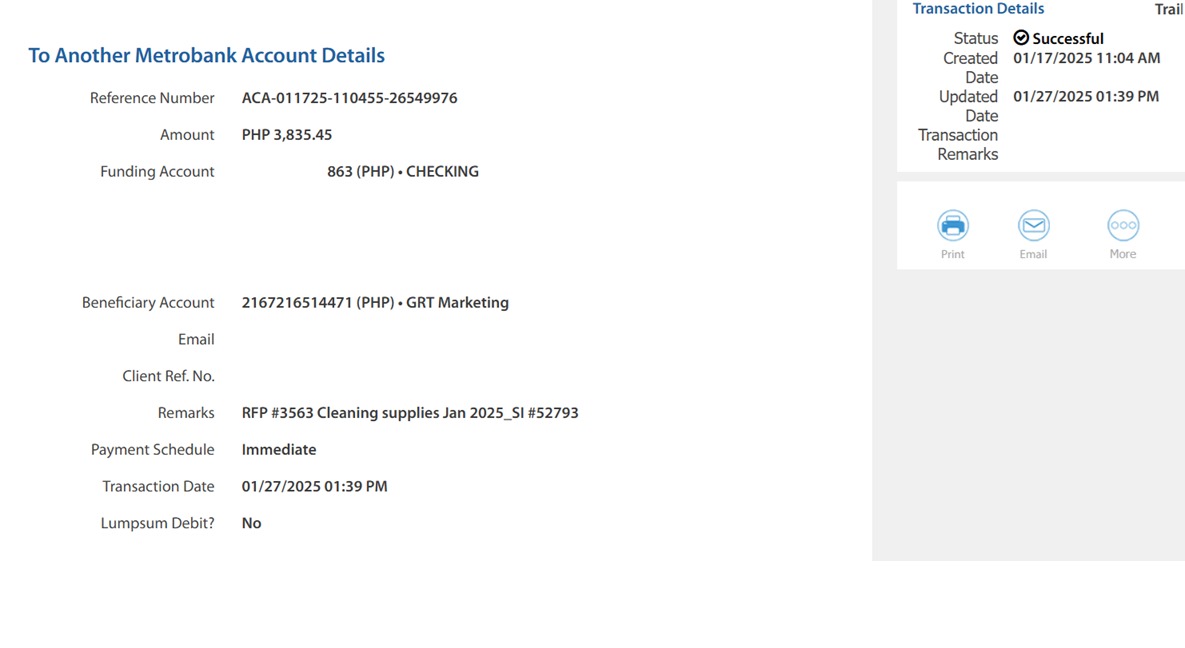Click the Transaction Remarks label
The image size is (1185, 648).
[x=958, y=144]
